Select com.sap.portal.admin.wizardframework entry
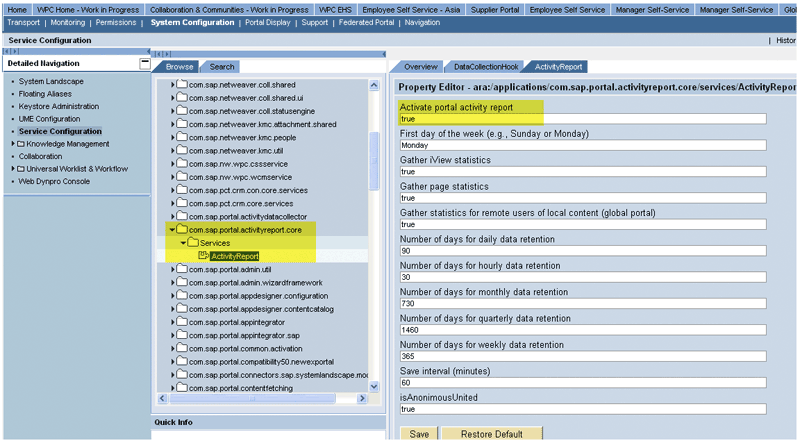This screenshot has height=443, width=800. click(256, 282)
